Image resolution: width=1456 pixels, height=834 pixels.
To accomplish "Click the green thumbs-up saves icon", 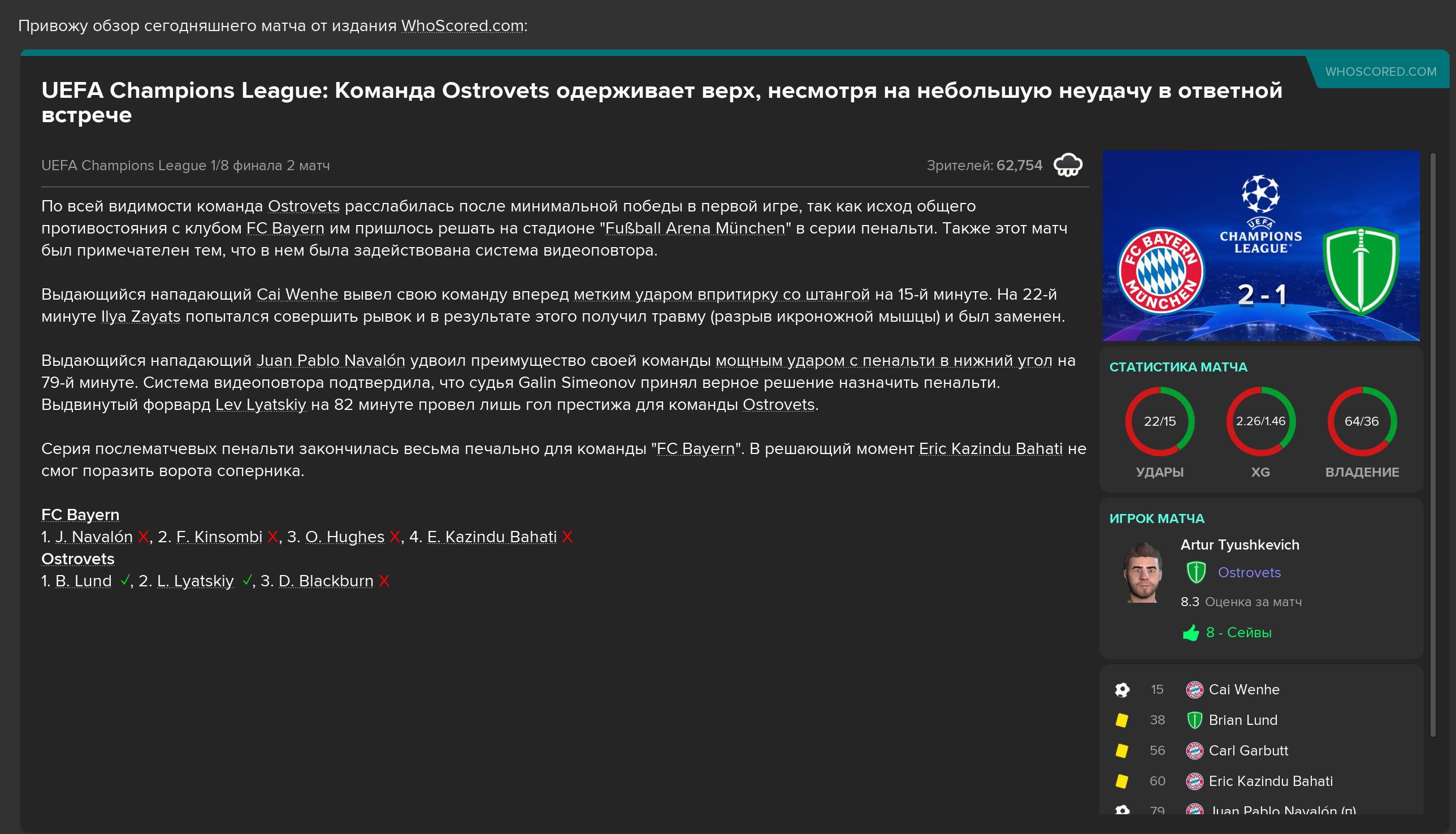I will pos(1191,632).
